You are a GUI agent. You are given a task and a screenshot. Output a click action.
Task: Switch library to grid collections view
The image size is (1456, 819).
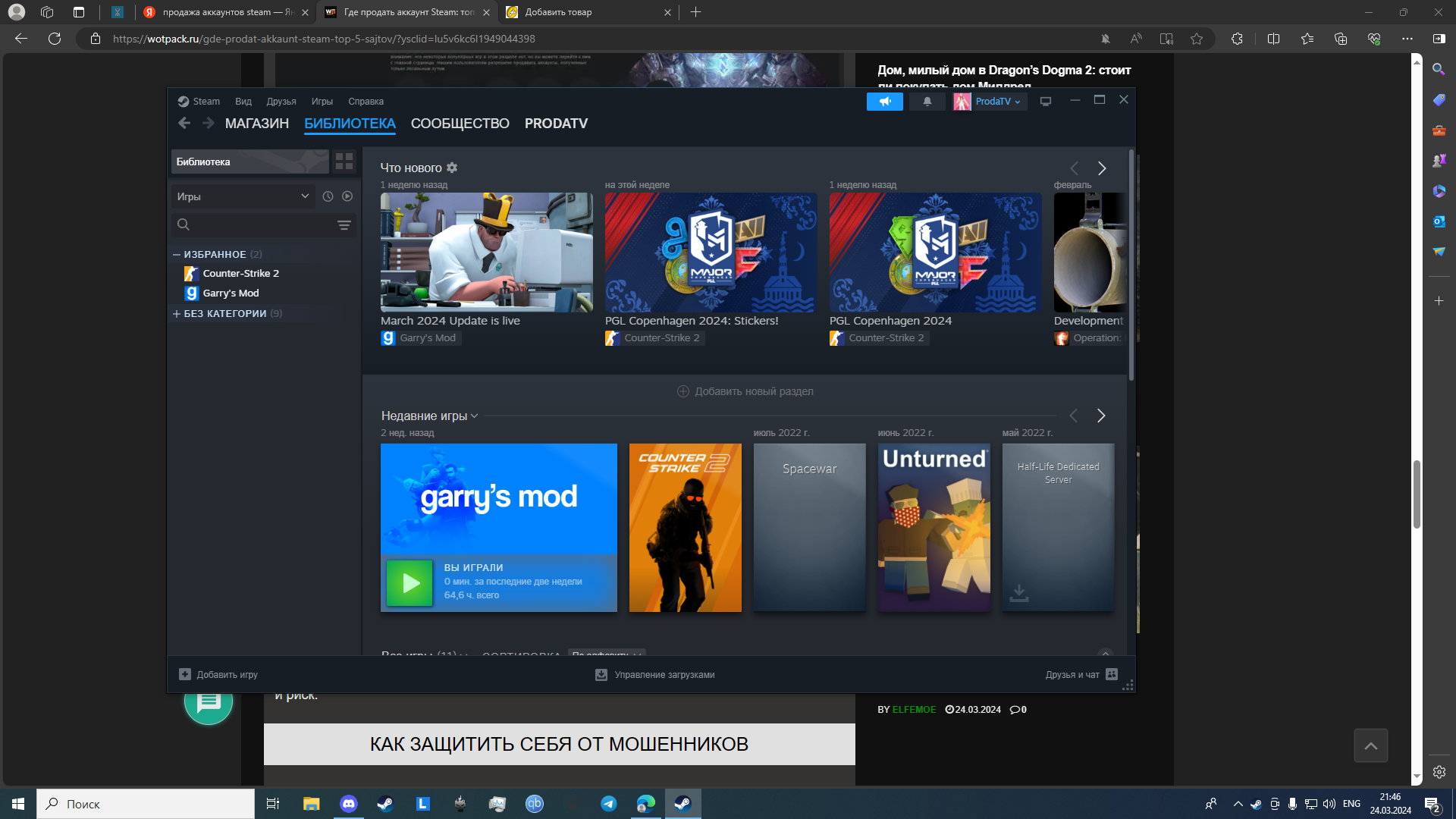(x=344, y=162)
